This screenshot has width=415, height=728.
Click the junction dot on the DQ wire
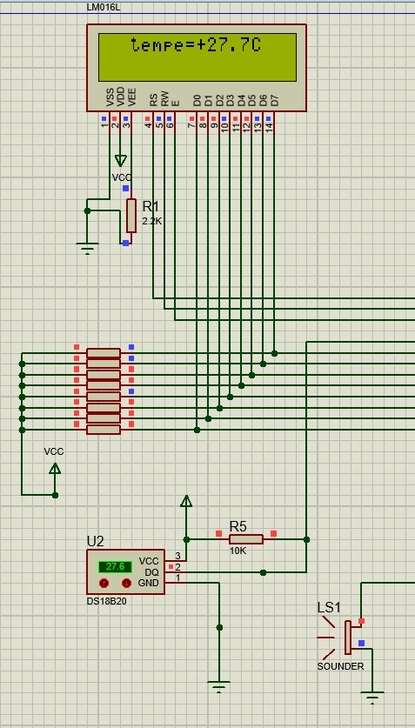pos(263,572)
